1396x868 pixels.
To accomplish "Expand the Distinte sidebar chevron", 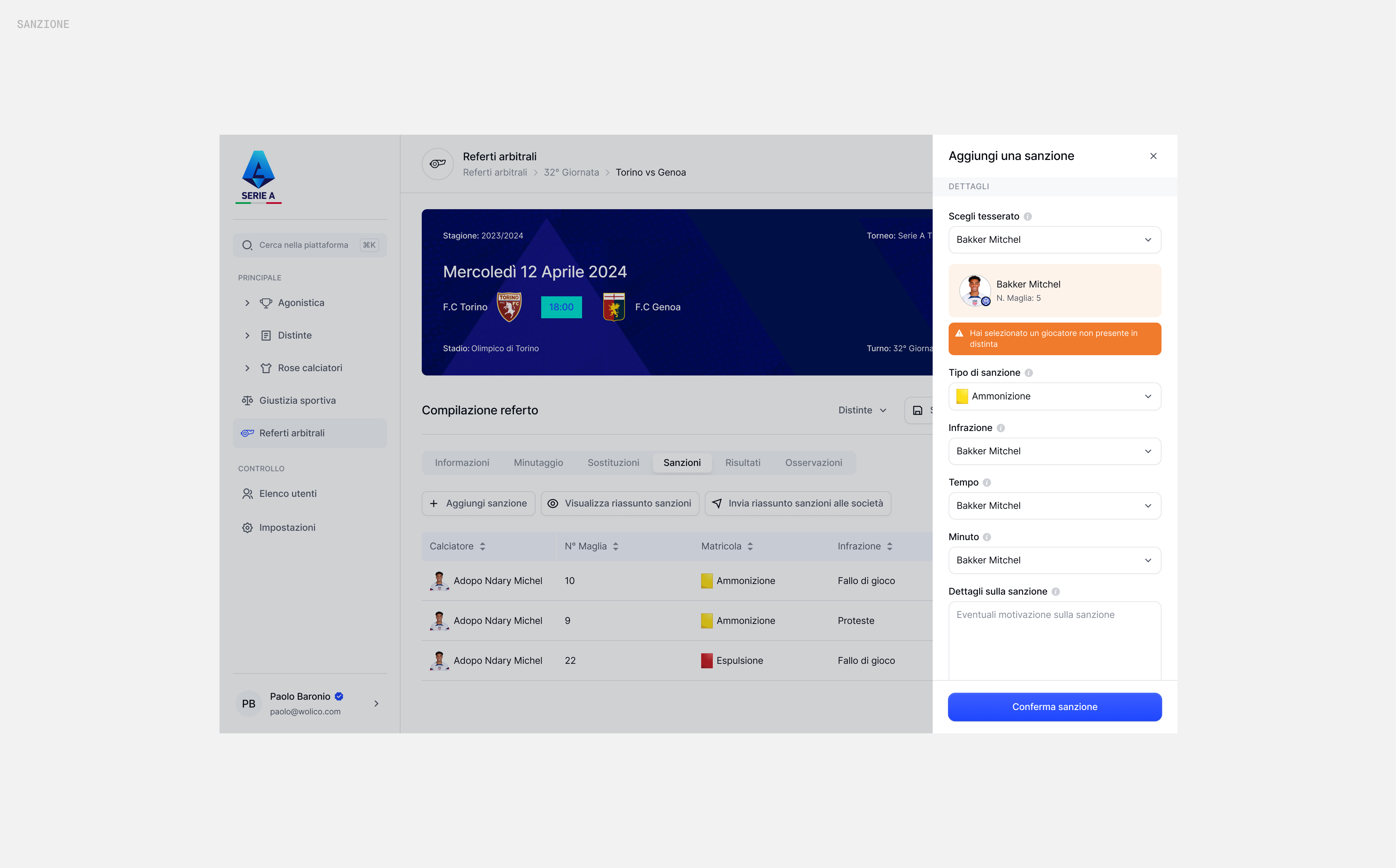I will (x=247, y=335).
